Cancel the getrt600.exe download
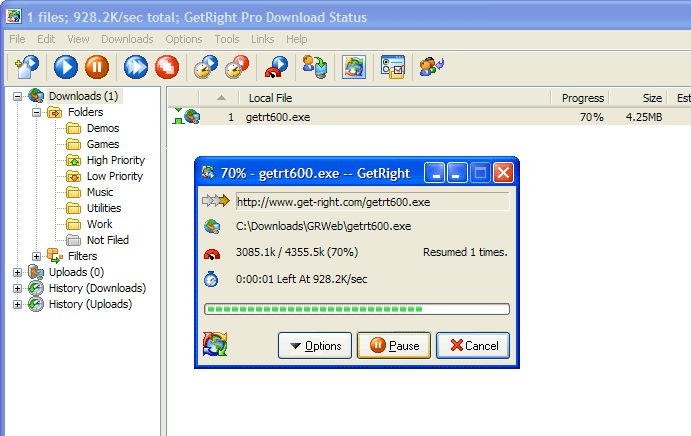The image size is (691, 436). (473, 346)
